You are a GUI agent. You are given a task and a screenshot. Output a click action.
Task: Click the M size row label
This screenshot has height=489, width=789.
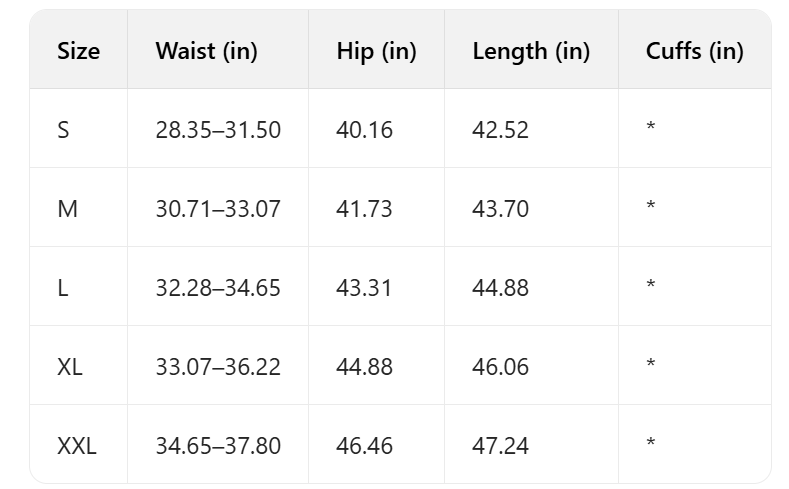click(67, 209)
